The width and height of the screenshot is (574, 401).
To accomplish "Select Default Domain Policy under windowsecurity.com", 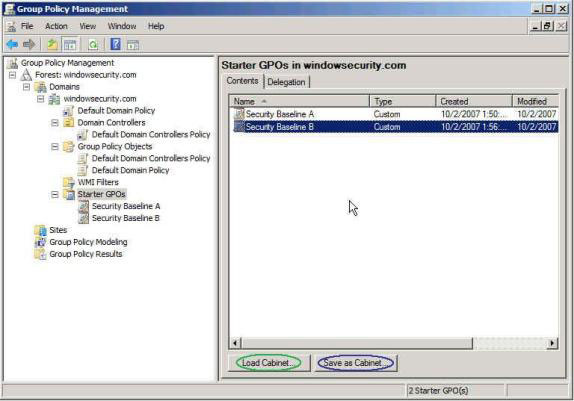I will coord(116,111).
